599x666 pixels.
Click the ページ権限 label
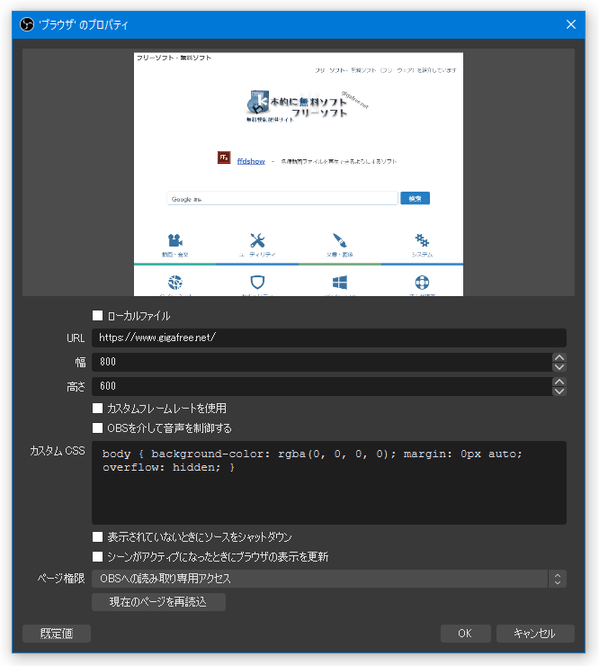click(61, 579)
